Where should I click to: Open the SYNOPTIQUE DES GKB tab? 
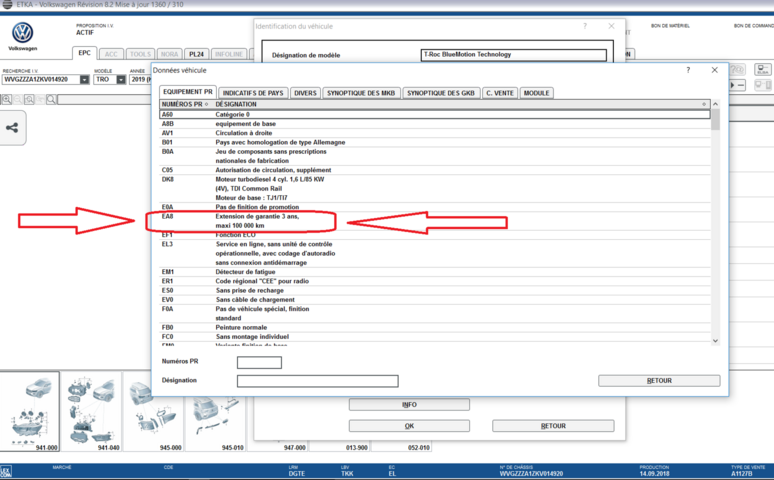point(440,93)
